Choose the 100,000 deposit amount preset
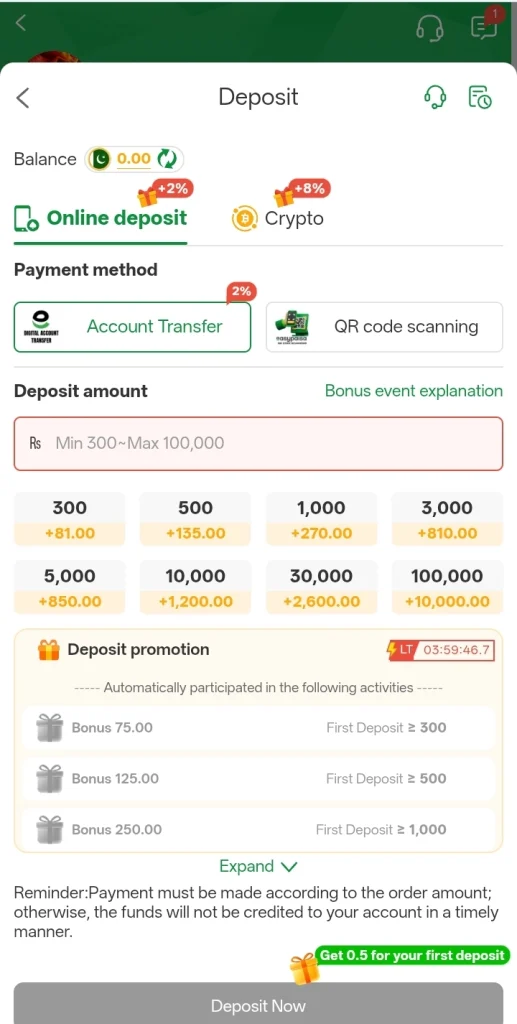Image resolution: width=517 pixels, height=1024 pixels. [x=447, y=587]
